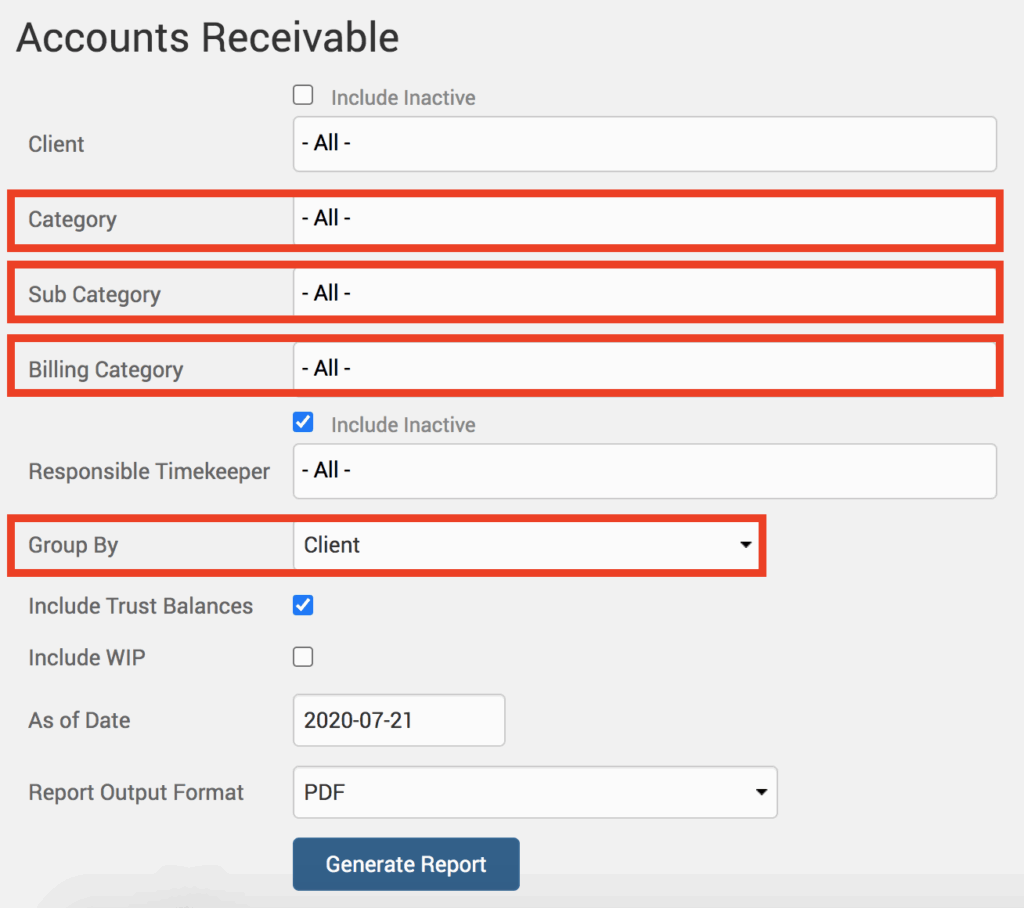
Task: Select the Category filter field
Action: [644, 219]
